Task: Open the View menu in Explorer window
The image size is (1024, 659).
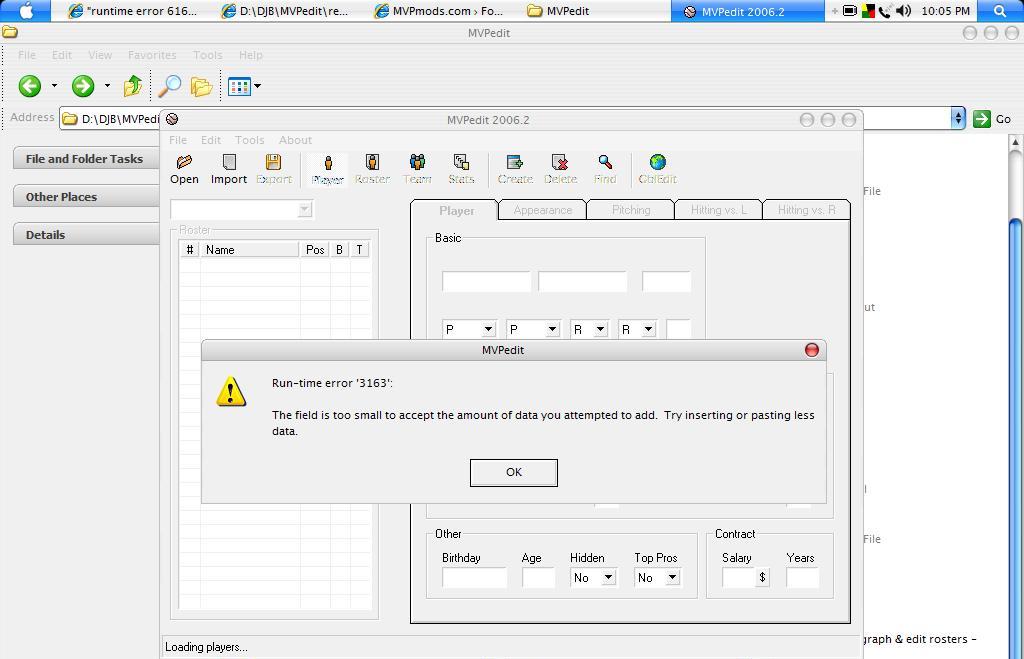Action: point(100,55)
